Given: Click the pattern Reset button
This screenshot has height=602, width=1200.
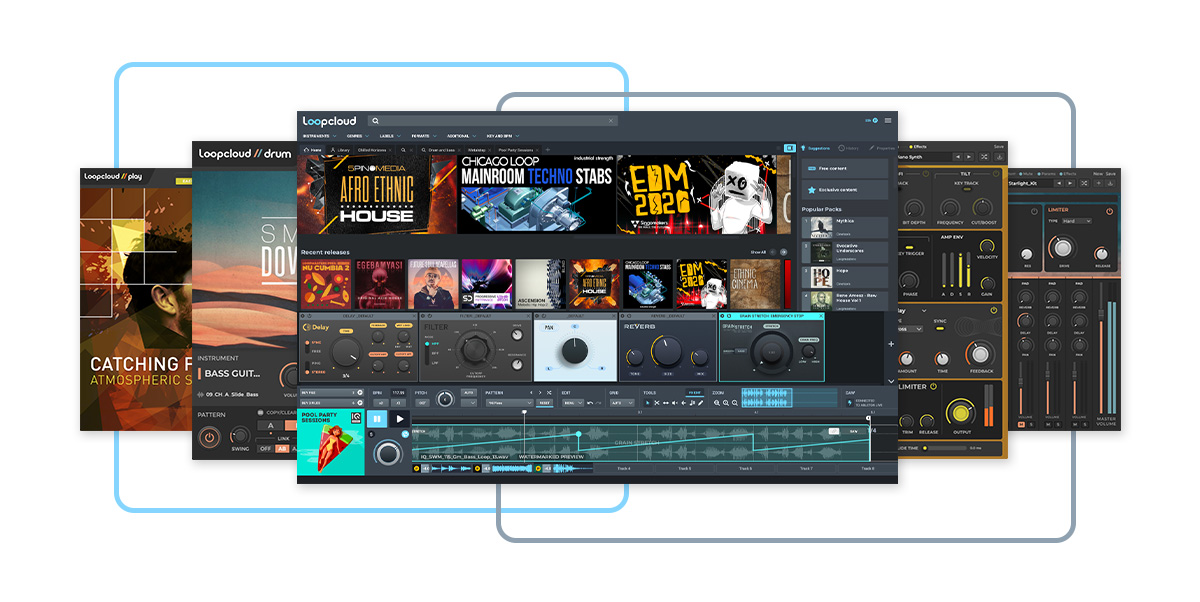Looking at the screenshot, I should click(545, 403).
